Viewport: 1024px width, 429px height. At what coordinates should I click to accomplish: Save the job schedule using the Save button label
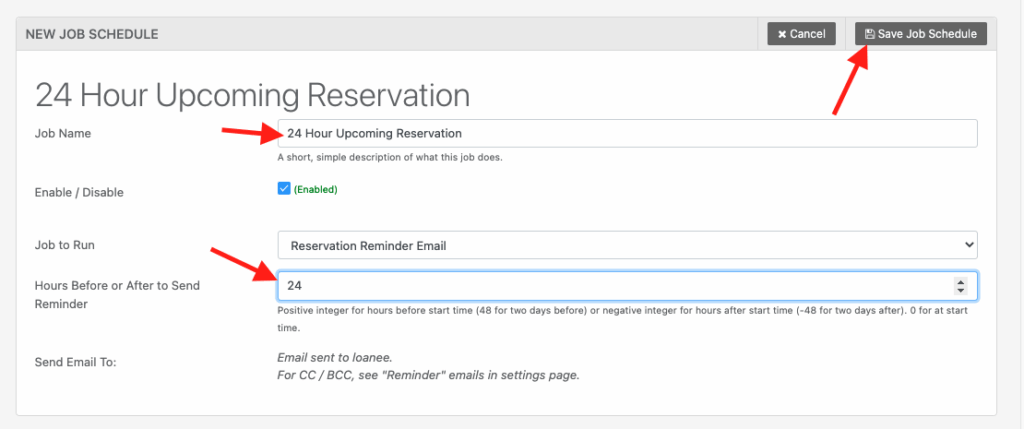pyautogui.click(x=926, y=34)
